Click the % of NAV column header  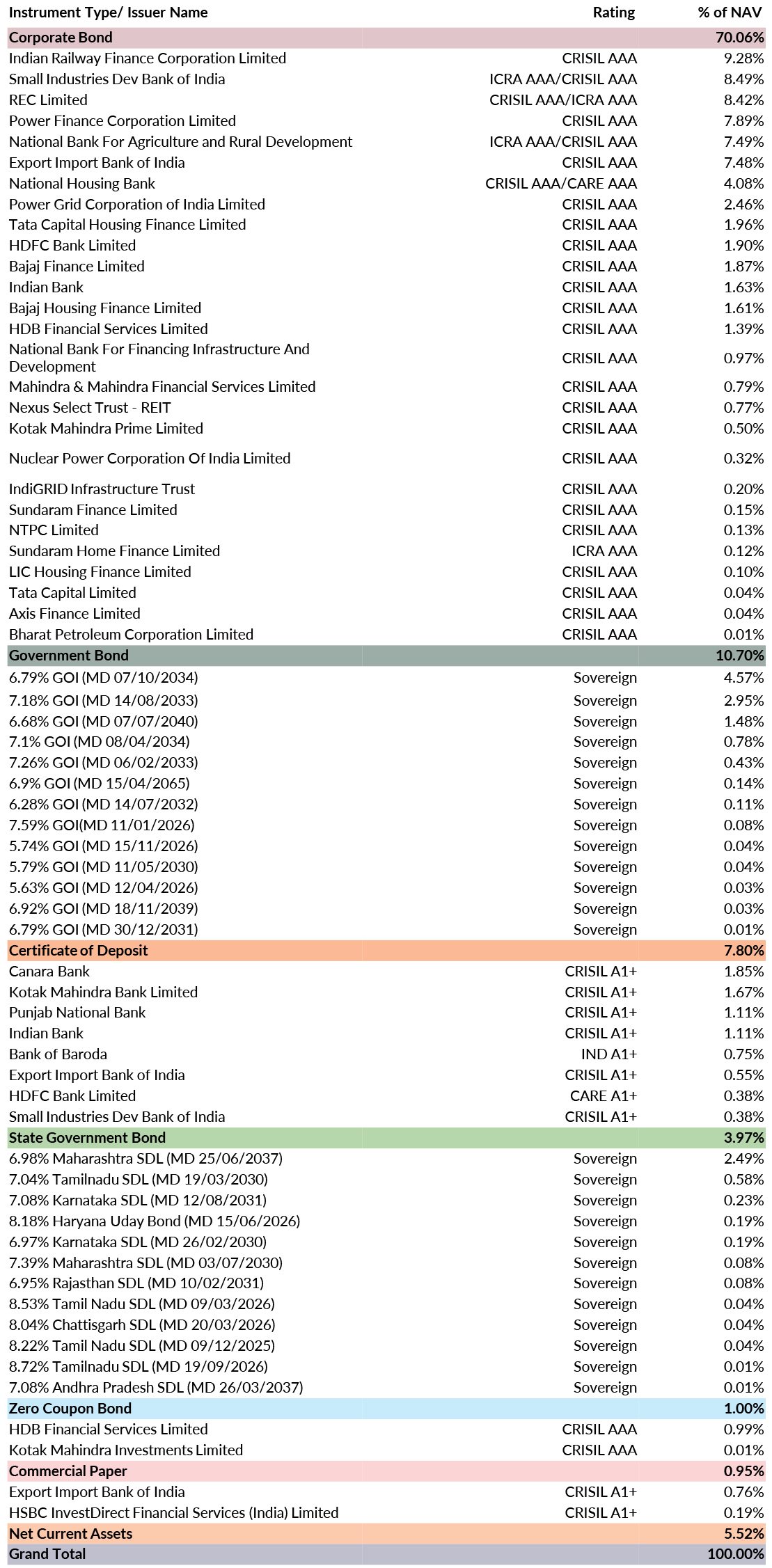point(730,13)
